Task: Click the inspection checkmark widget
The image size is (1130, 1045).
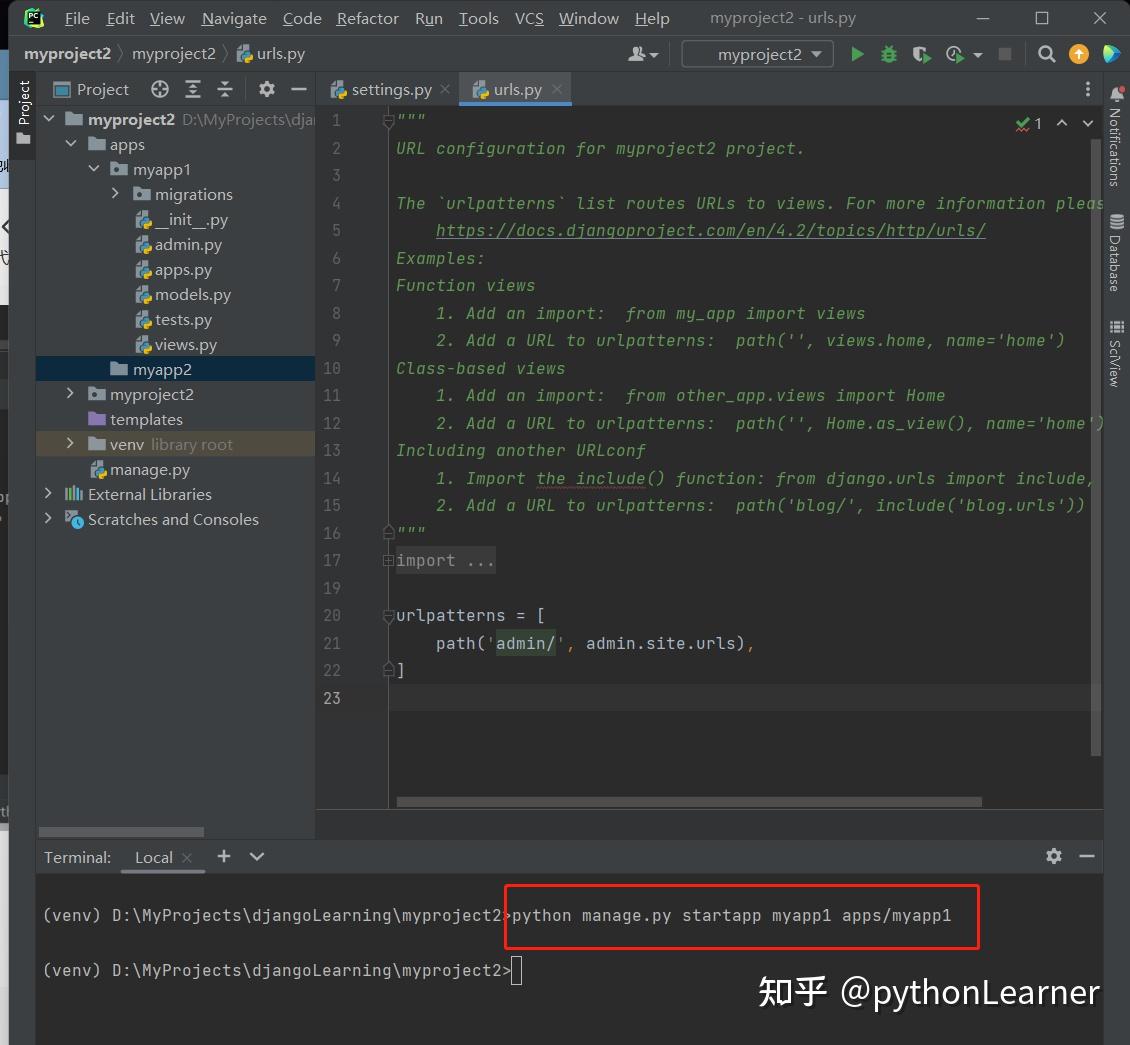Action: (x=1028, y=124)
